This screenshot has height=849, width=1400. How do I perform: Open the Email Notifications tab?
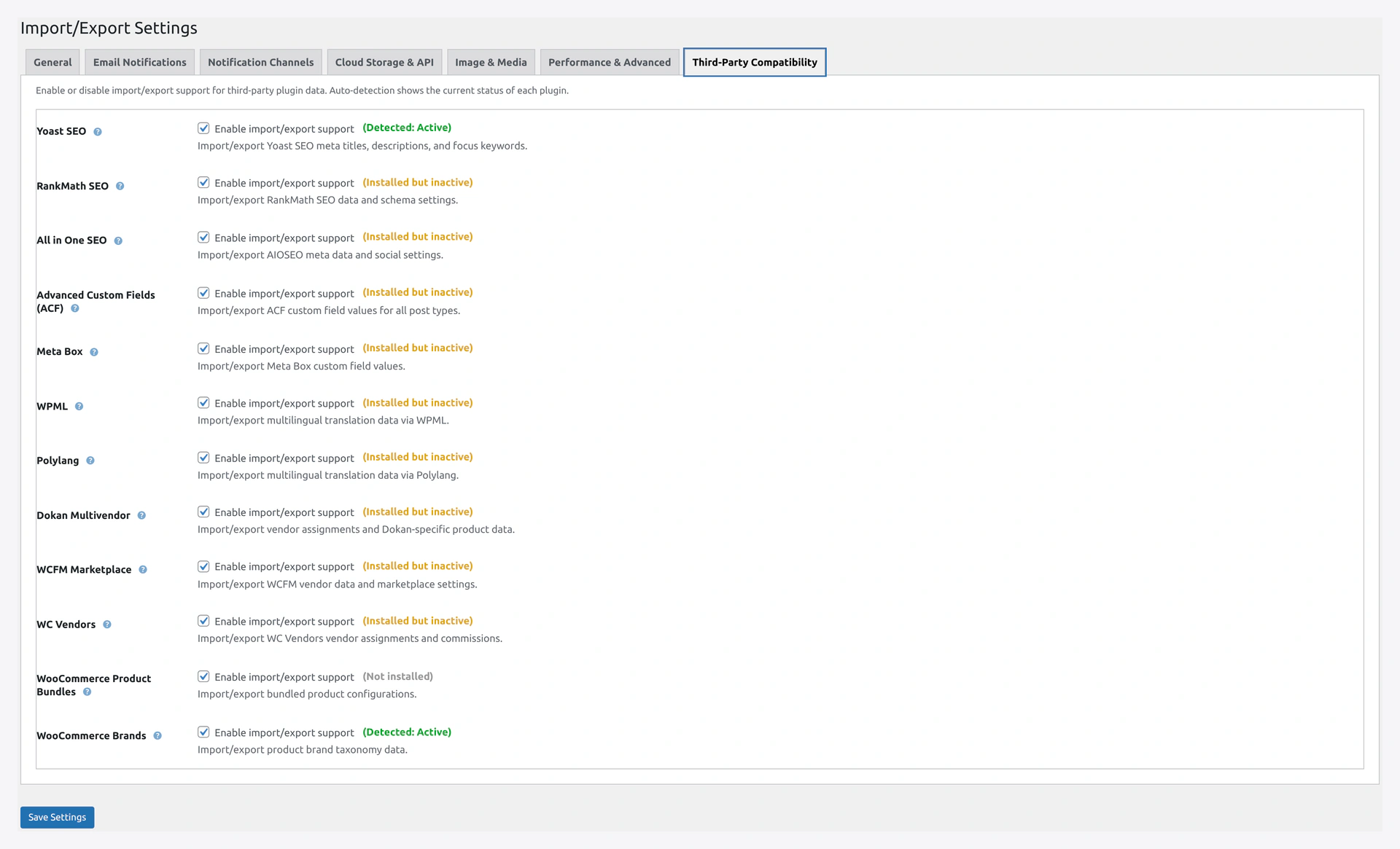point(140,62)
